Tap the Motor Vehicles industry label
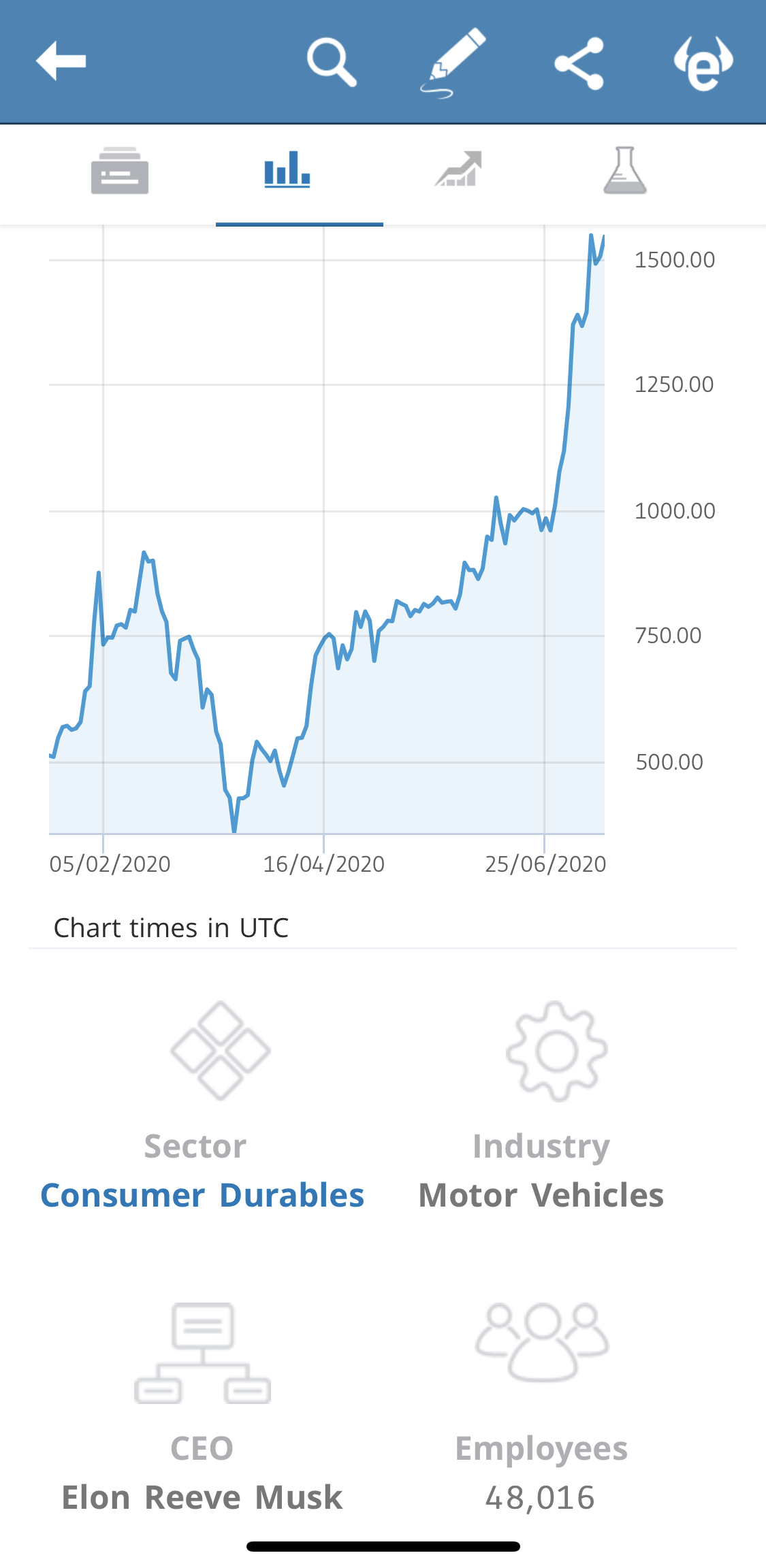Screen dimensions: 766x1568 [541, 1196]
